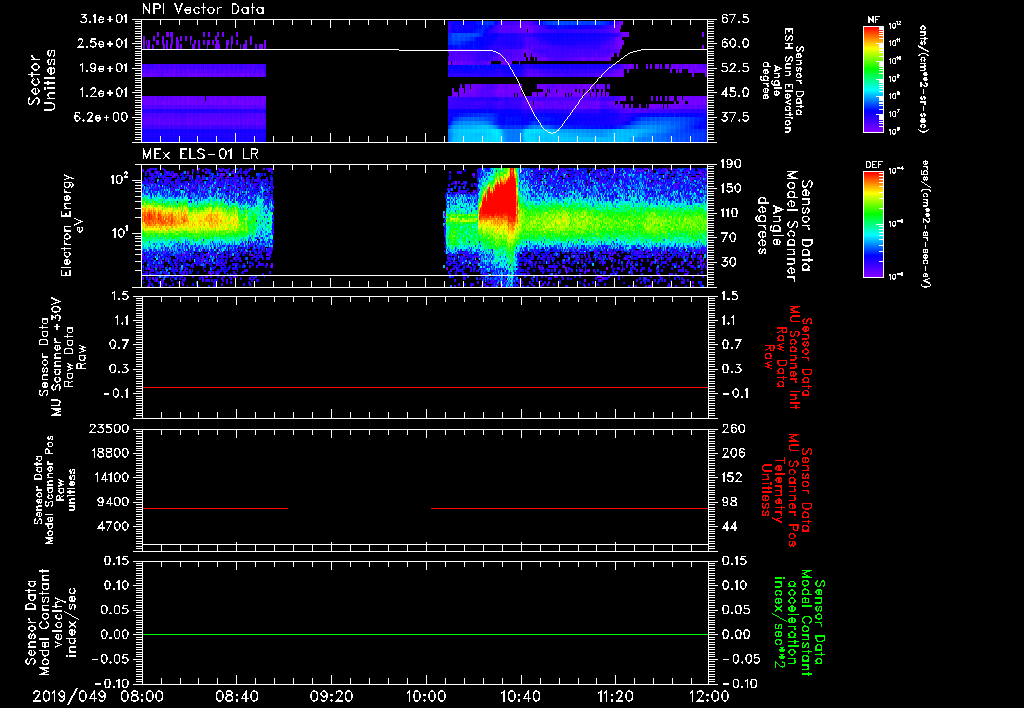This screenshot has width=1024, height=708.
Task: Click the '110' scanner angle tick label
Action: coord(731,213)
